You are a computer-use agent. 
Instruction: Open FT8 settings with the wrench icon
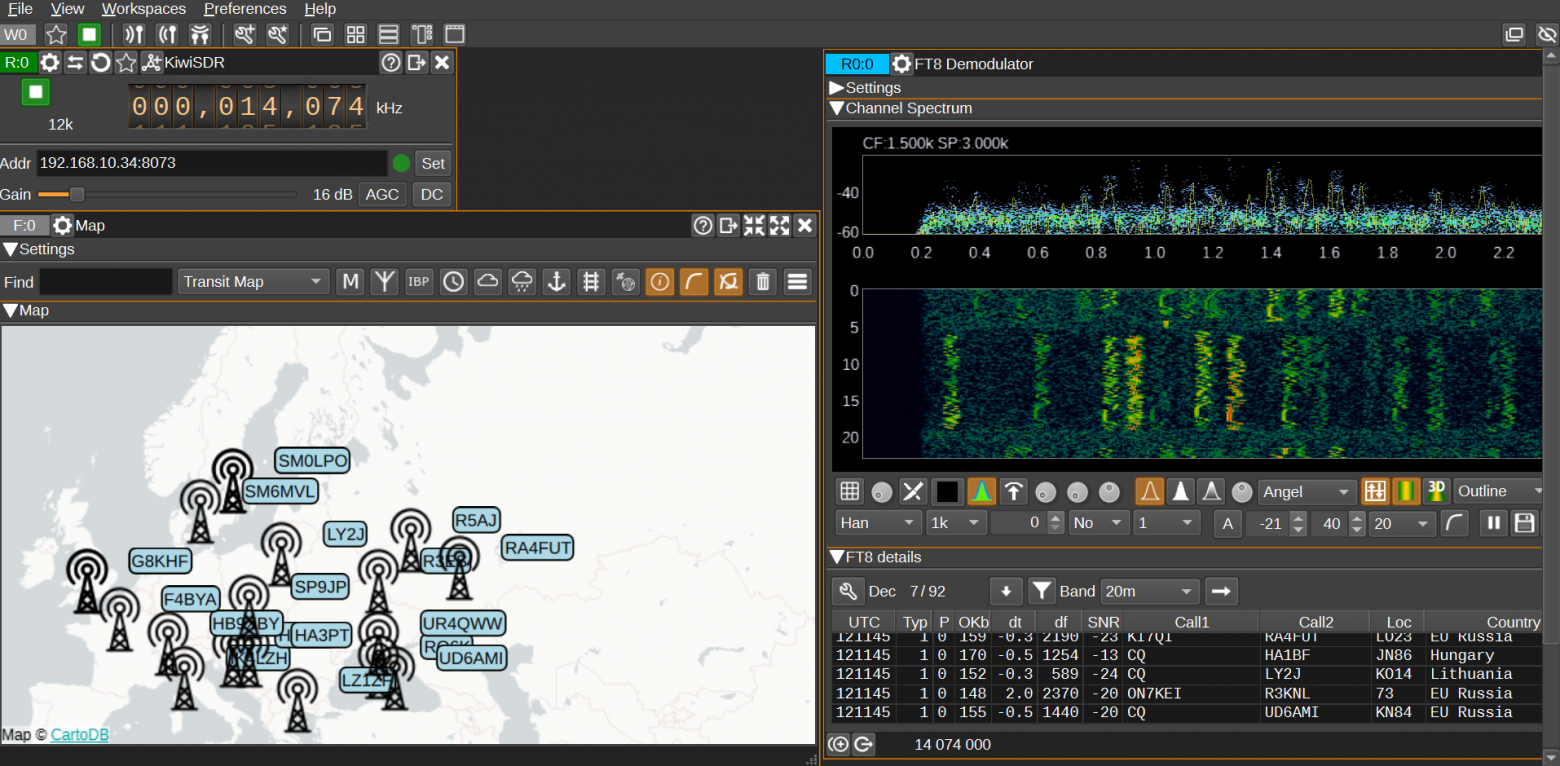[848, 591]
